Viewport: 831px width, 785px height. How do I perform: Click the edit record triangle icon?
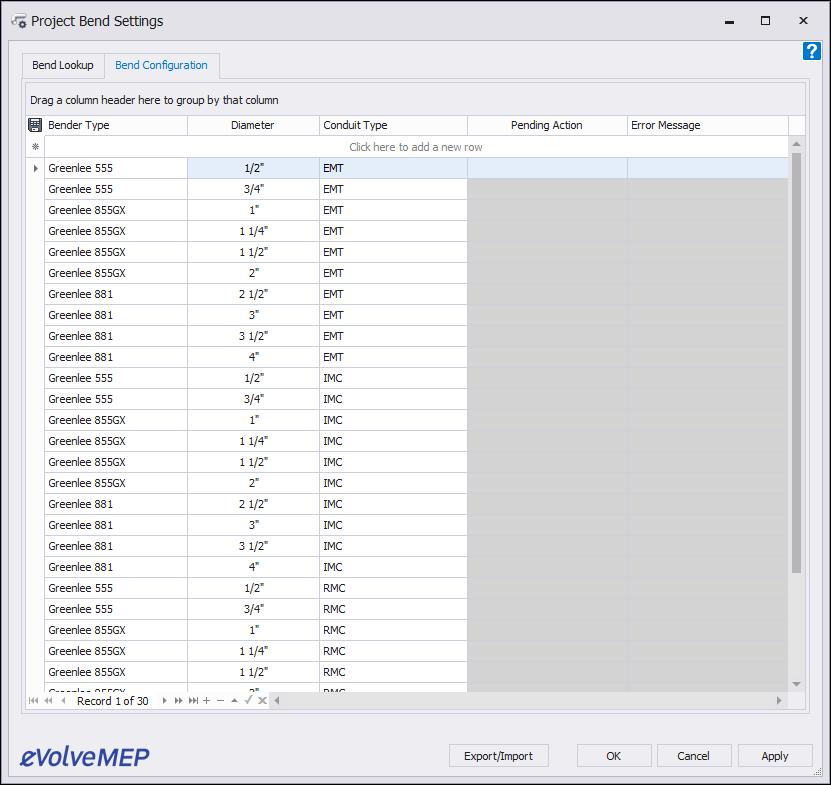(234, 701)
